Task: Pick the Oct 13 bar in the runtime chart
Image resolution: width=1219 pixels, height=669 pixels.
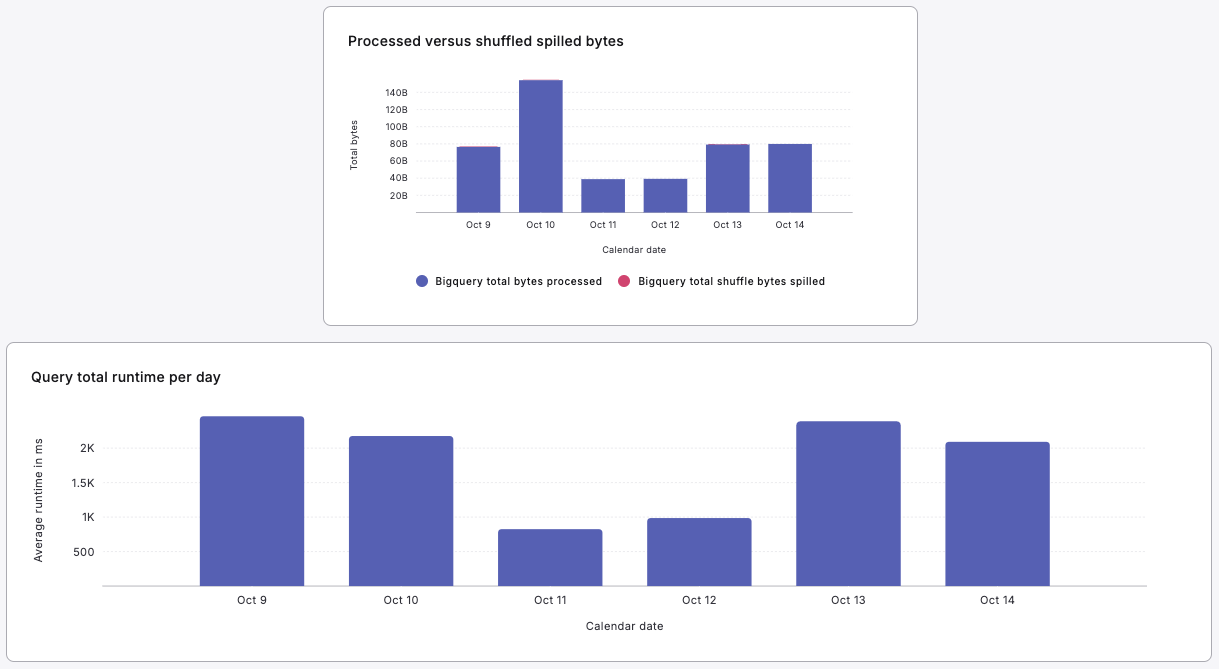Action: point(848,504)
